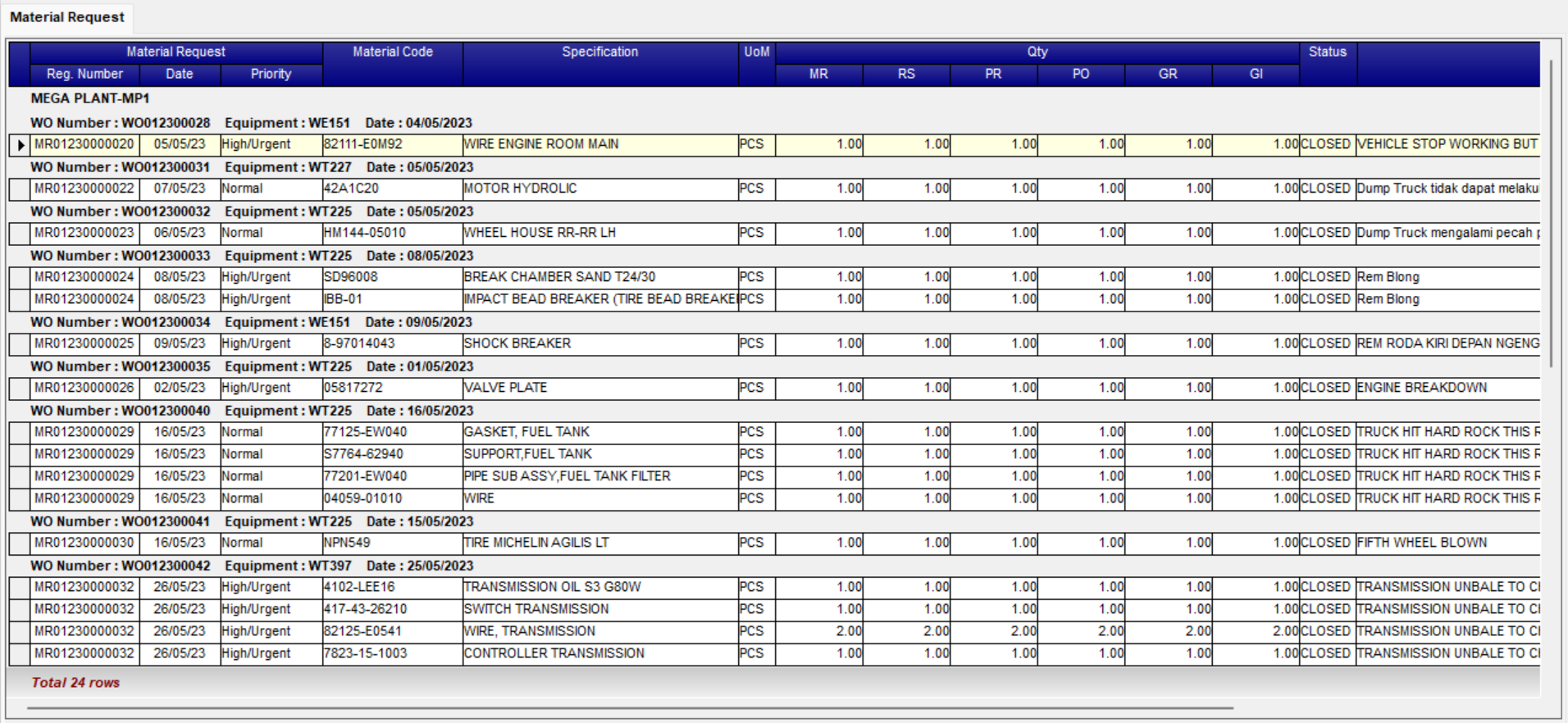
Task: Select the MR01230000030 request number cell
Action: pyautogui.click(x=84, y=543)
